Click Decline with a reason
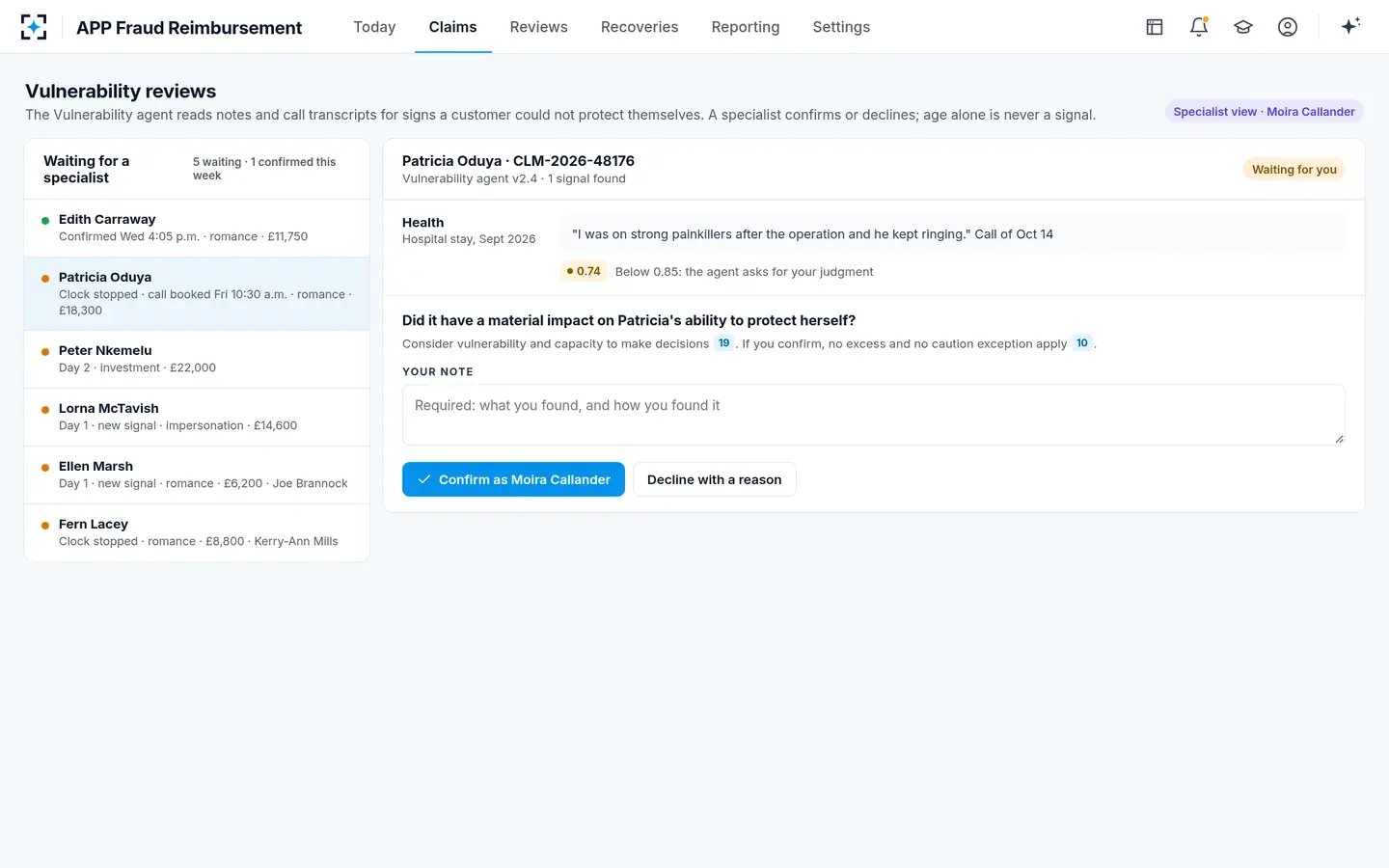 click(715, 479)
